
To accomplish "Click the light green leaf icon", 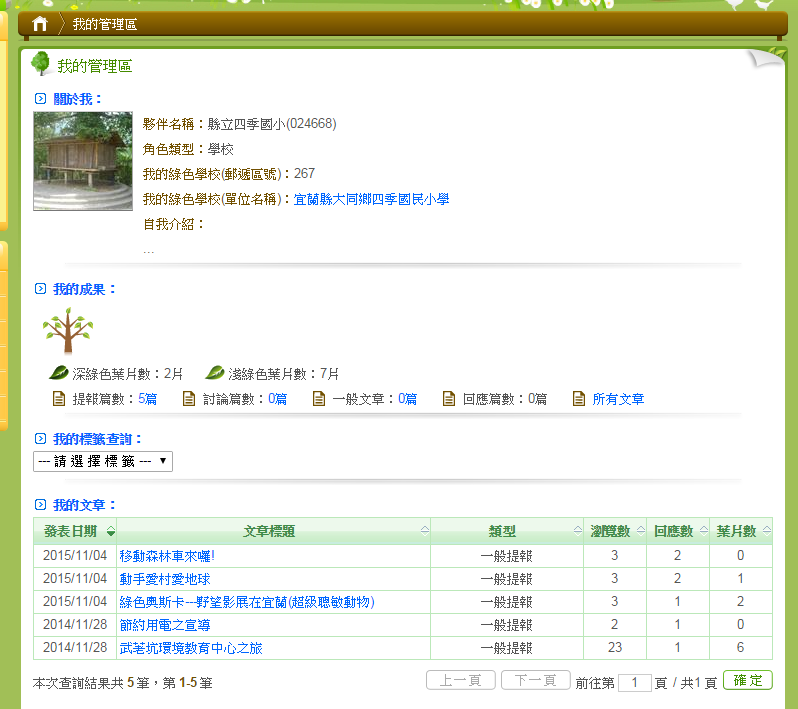I will [215, 373].
